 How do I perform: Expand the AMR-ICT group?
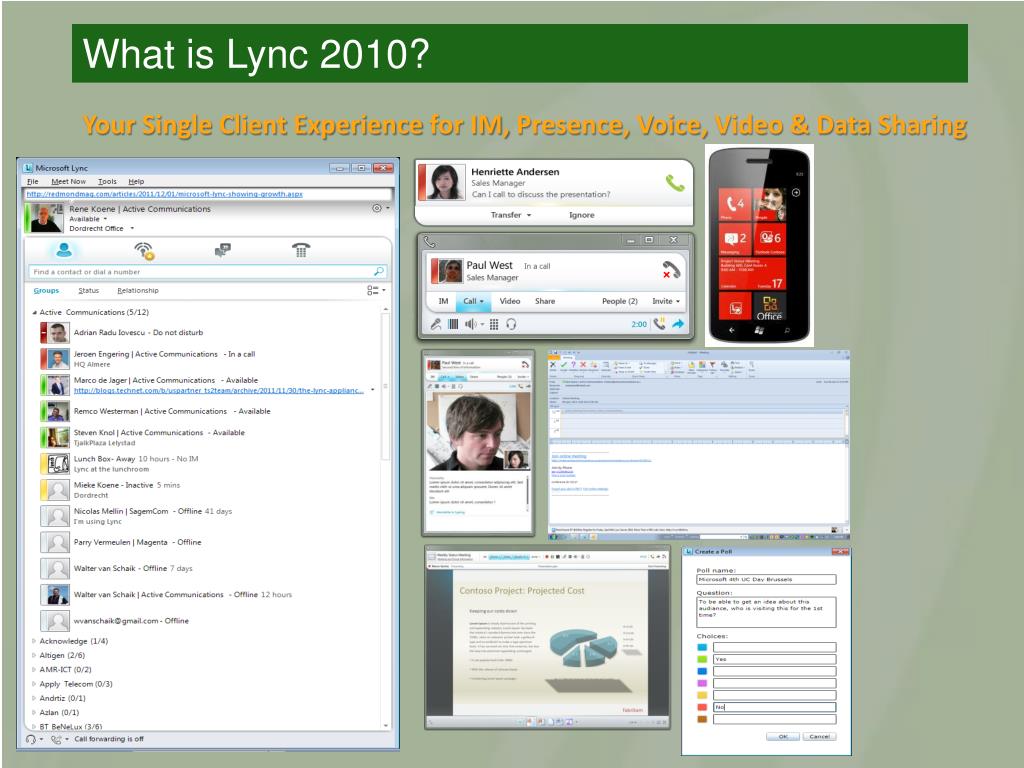pos(34,669)
